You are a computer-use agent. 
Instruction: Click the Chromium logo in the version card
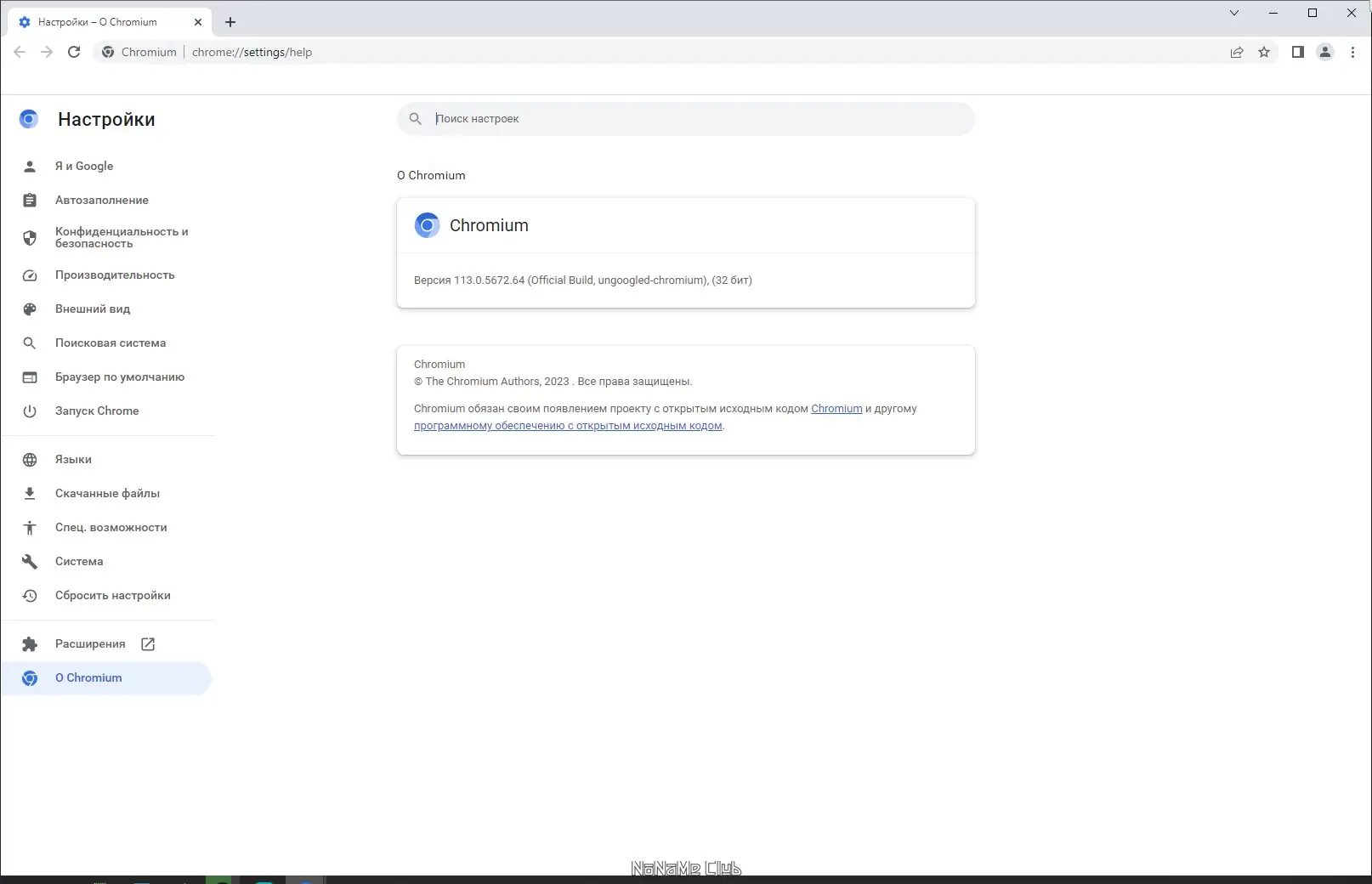point(427,225)
